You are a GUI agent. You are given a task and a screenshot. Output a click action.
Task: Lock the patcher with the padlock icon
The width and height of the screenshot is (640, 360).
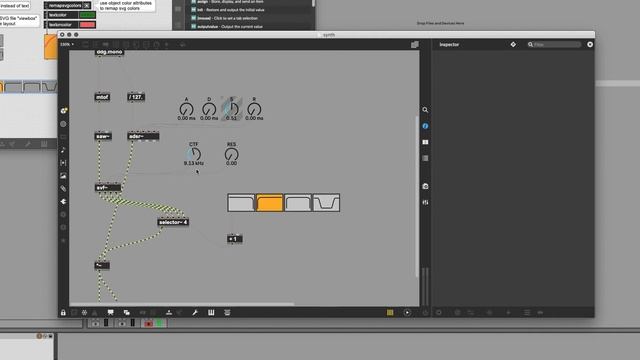point(63,313)
